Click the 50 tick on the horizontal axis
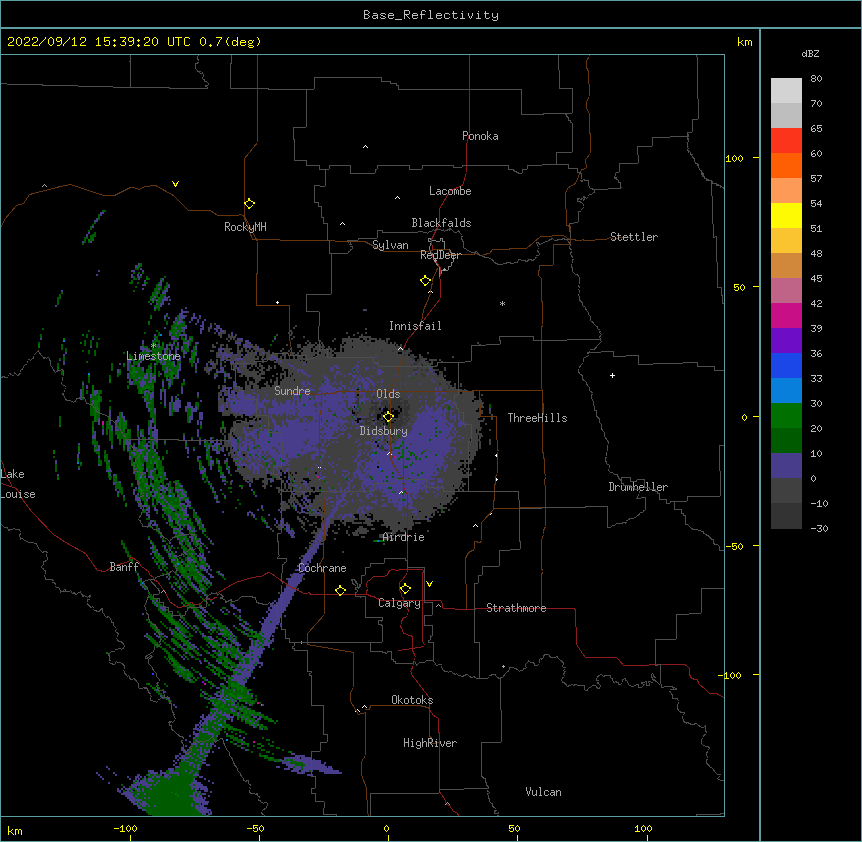 pyautogui.click(x=514, y=829)
